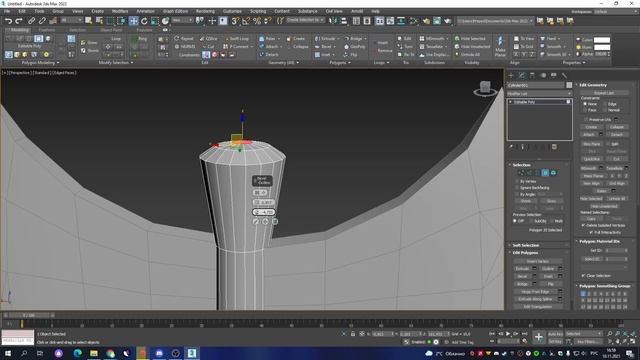Open the Workspaces dropdown
Viewport: 640px width, 360px height.
614,11
